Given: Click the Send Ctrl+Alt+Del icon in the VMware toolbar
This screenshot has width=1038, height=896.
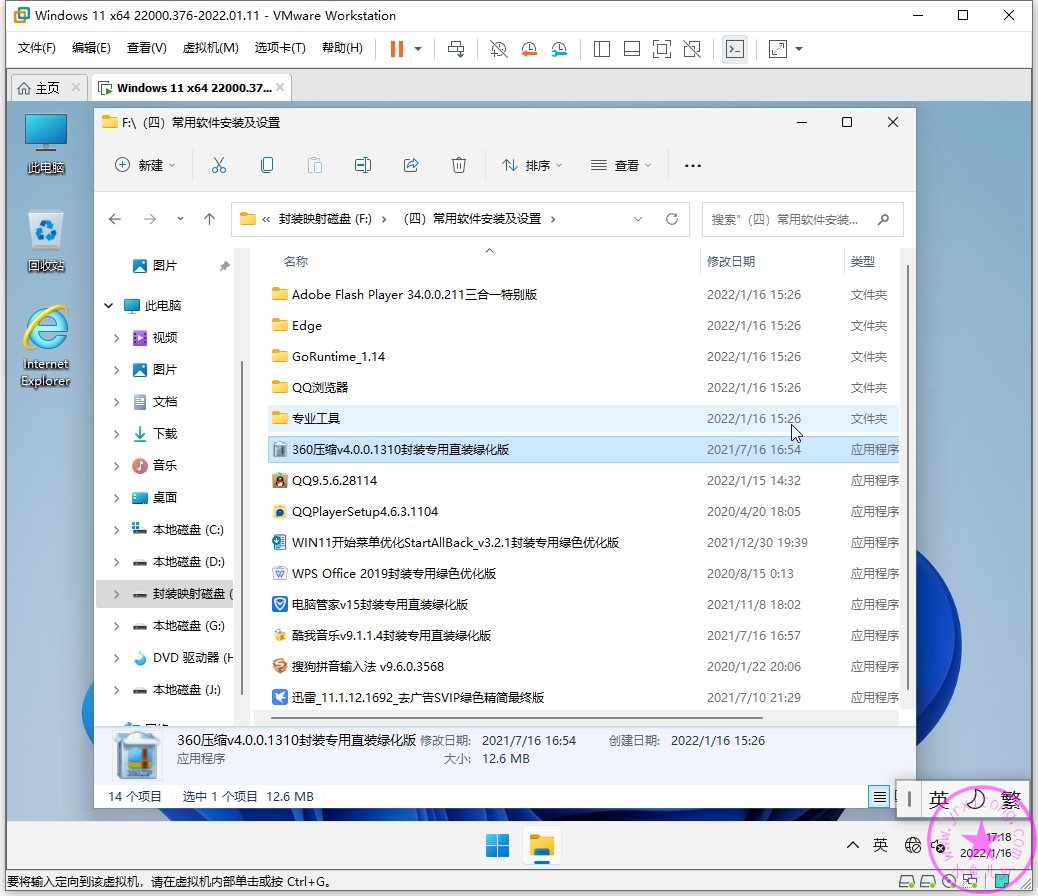Looking at the screenshot, I should pyautogui.click(x=456, y=49).
